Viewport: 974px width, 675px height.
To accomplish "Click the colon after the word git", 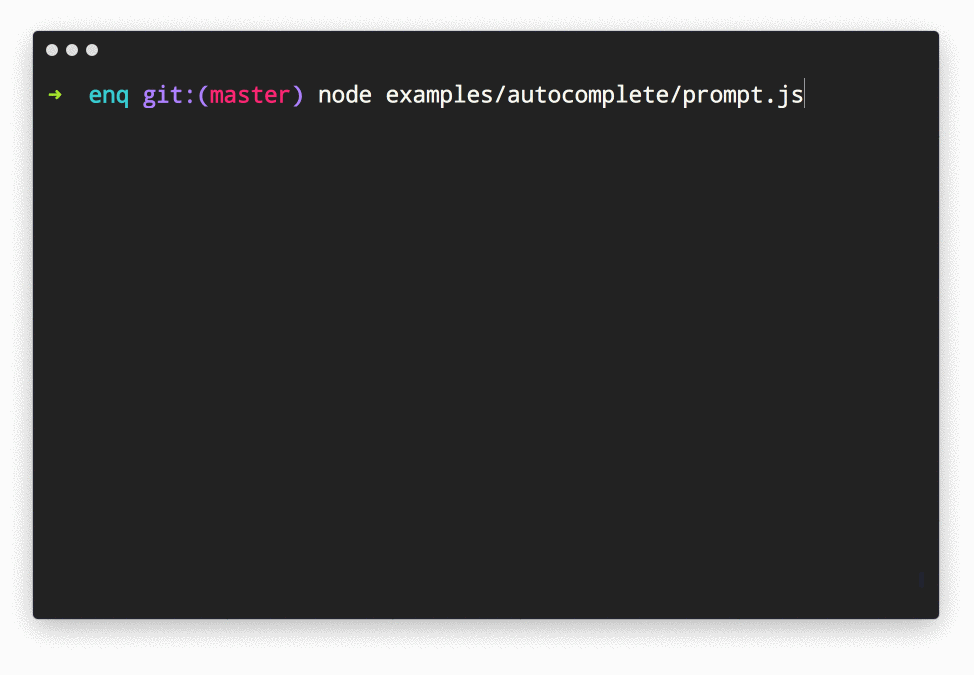I will coord(189,95).
